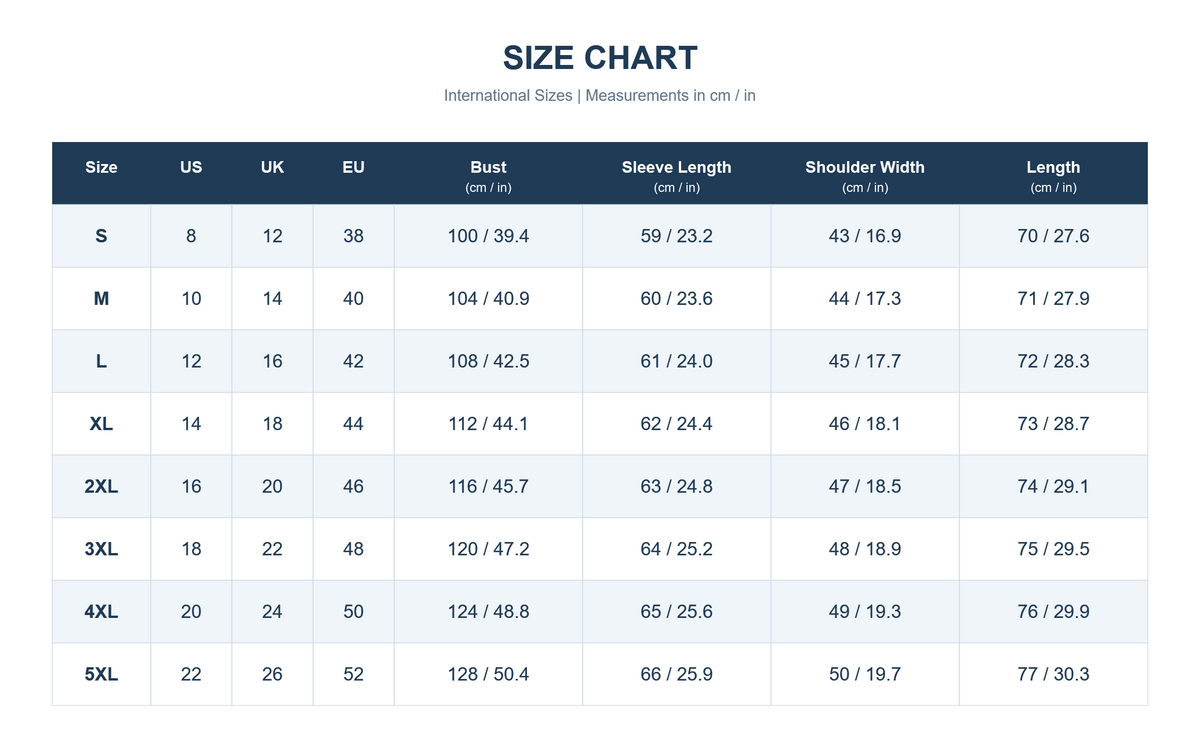Click the SIZE CHART title
1200x742 pixels.
600,57
